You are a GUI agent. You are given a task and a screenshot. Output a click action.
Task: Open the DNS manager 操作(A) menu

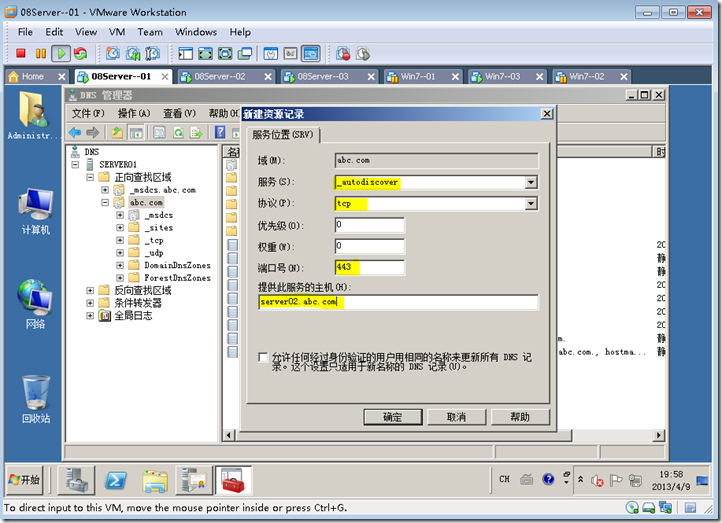click(x=134, y=113)
